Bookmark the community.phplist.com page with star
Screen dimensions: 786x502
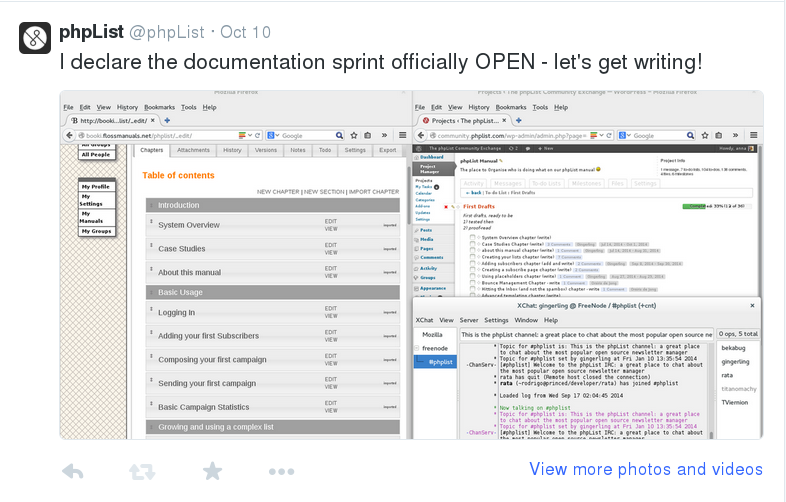tap(705, 135)
